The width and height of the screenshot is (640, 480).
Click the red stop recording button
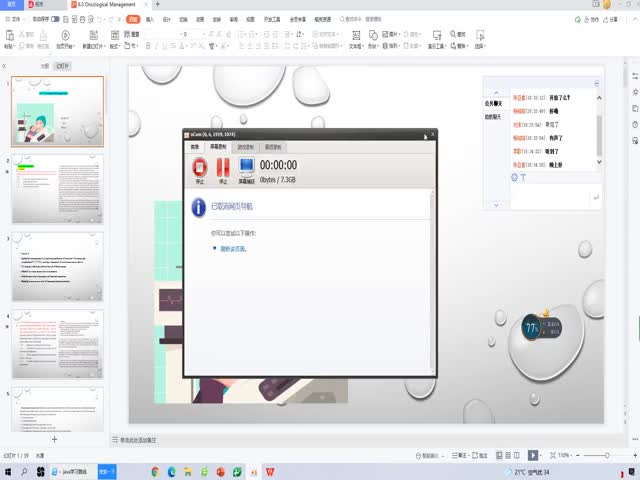pos(199,167)
